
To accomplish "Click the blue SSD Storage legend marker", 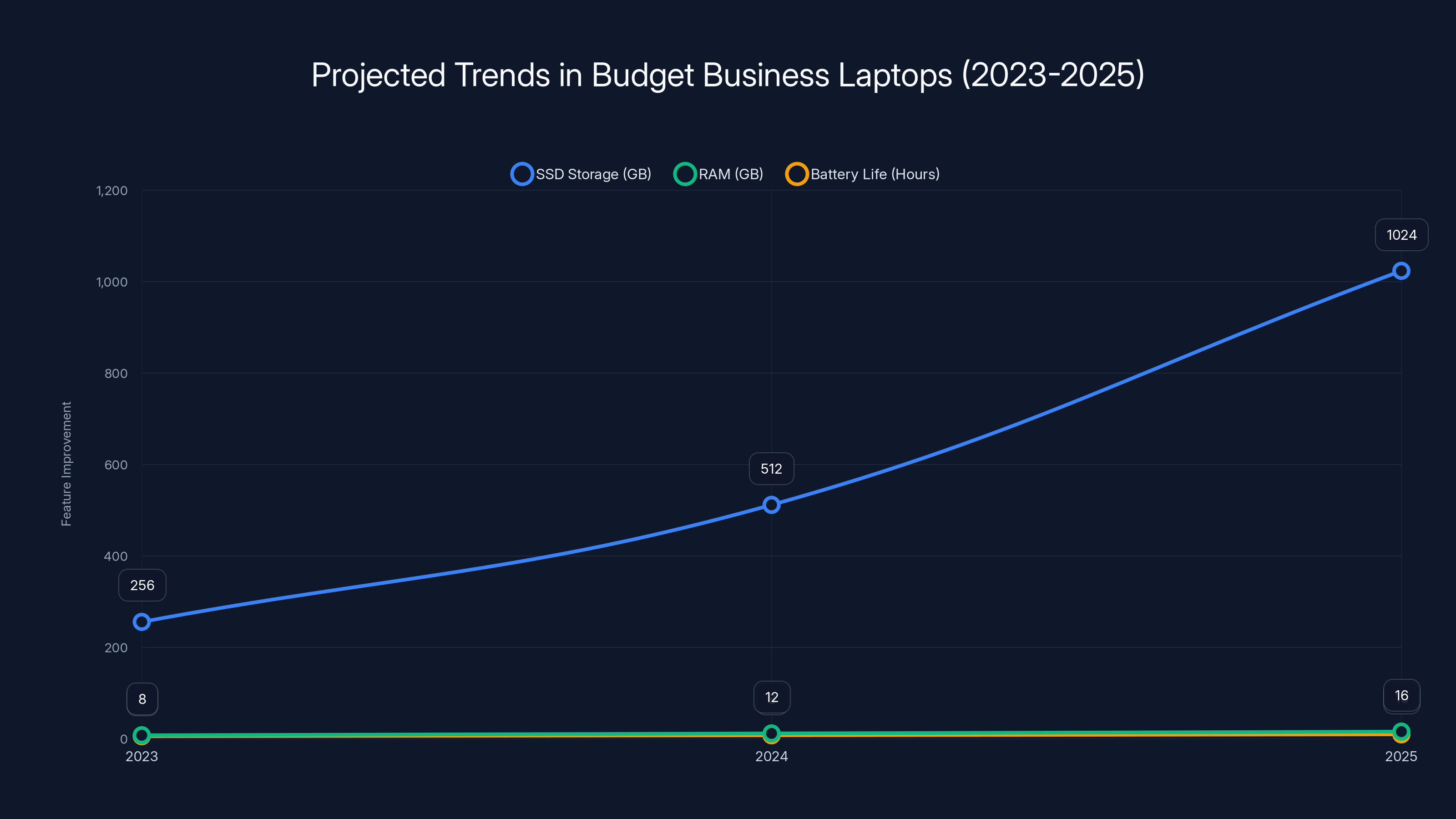I will point(522,173).
